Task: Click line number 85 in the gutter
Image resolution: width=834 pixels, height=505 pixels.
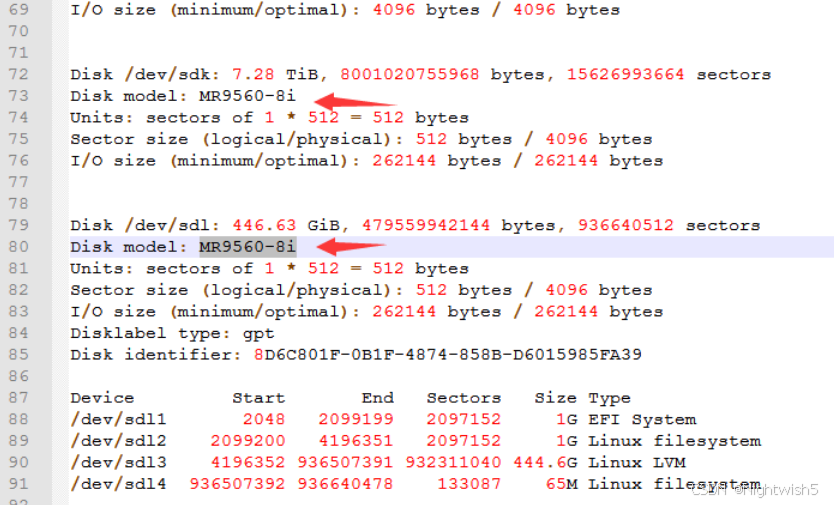Action: 18,355
